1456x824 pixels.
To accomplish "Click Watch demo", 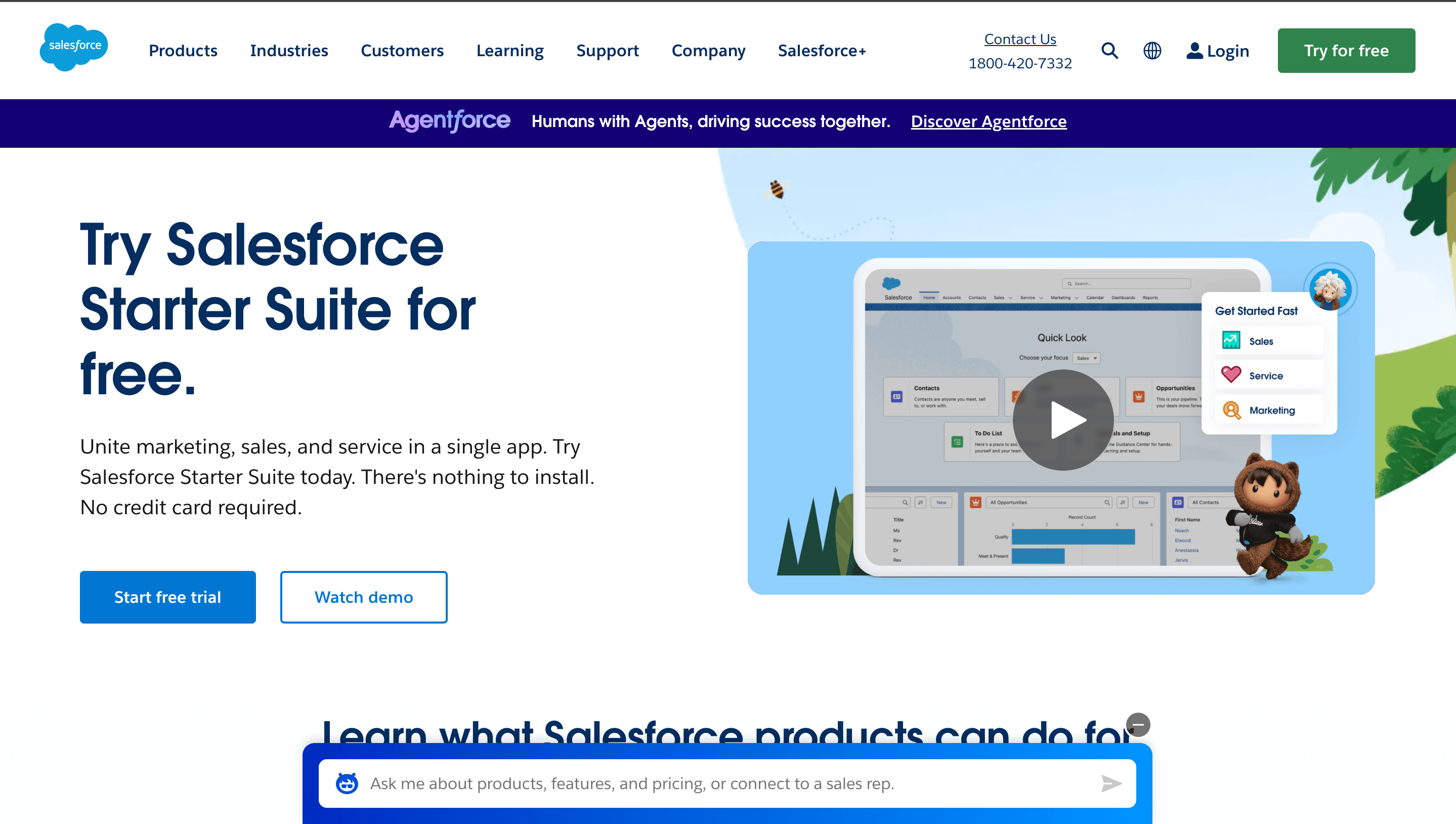I will 364,597.
